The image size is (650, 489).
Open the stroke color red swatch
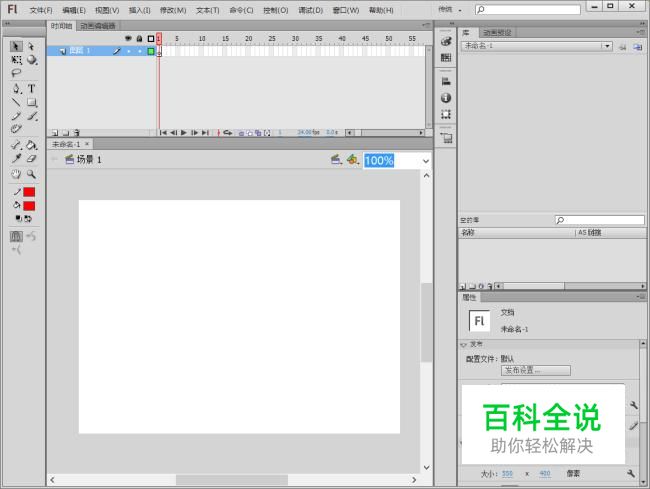pos(29,192)
